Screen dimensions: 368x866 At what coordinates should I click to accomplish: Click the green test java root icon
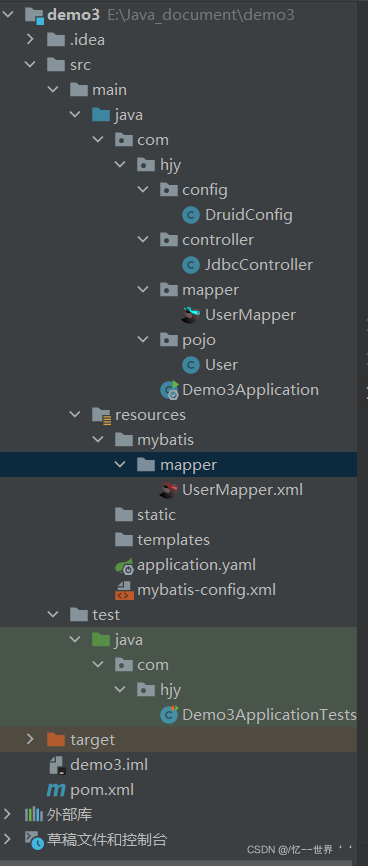(101, 640)
